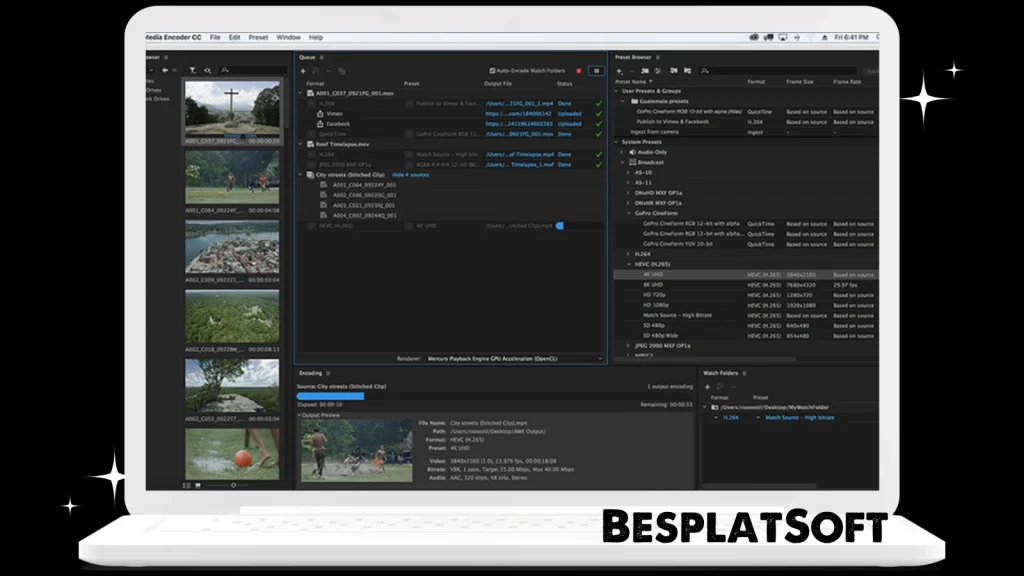Switch to the Watch Folders panel tab
Image resolution: width=1024 pixels, height=576 pixels.
[724, 373]
